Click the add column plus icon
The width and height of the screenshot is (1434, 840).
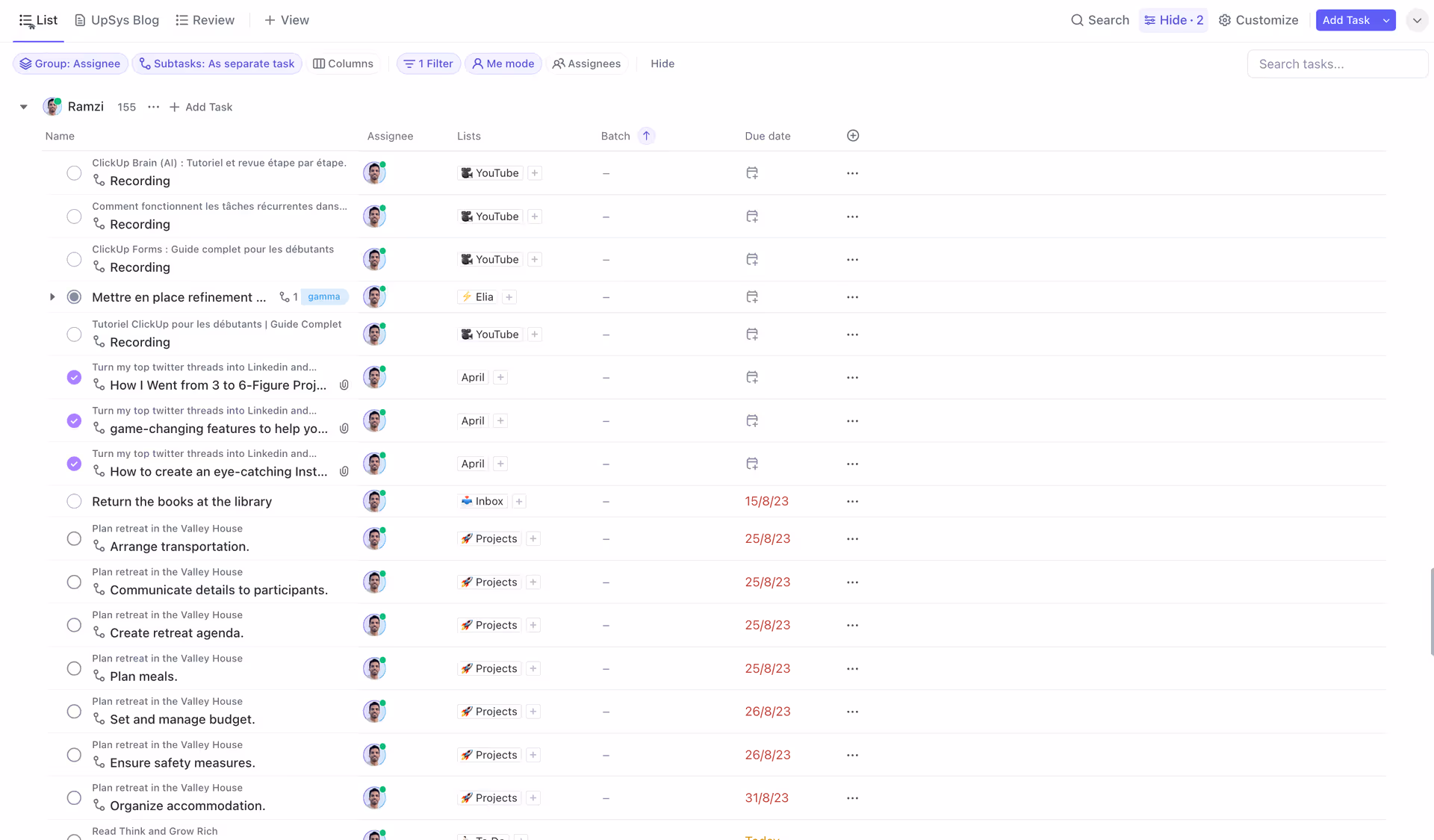(853, 136)
